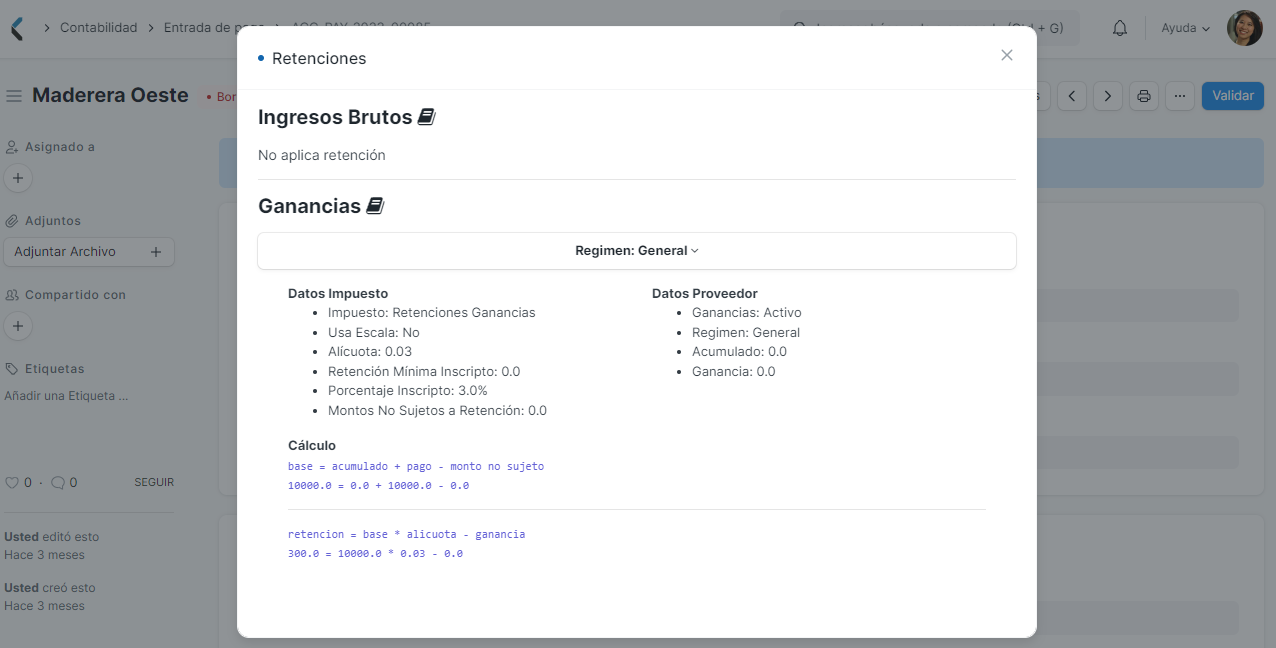The image size is (1276, 648).
Task: Click the Cálculo heading
Action: (312, 445)
